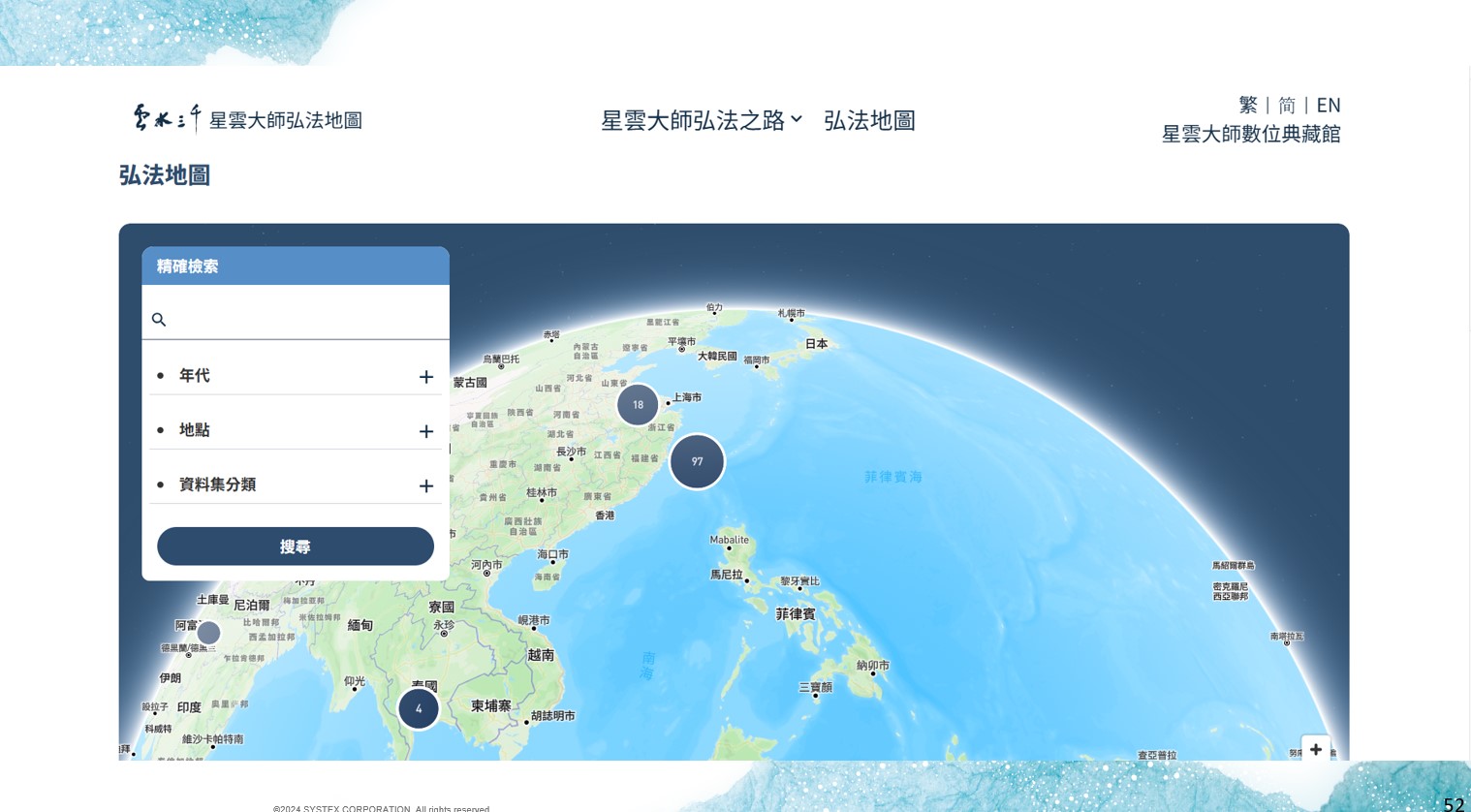Image resolution: width=1471 pixels, height=812 pixels.
Task: Click the 尼泊爾 label on the map
Action: (252, 606)
